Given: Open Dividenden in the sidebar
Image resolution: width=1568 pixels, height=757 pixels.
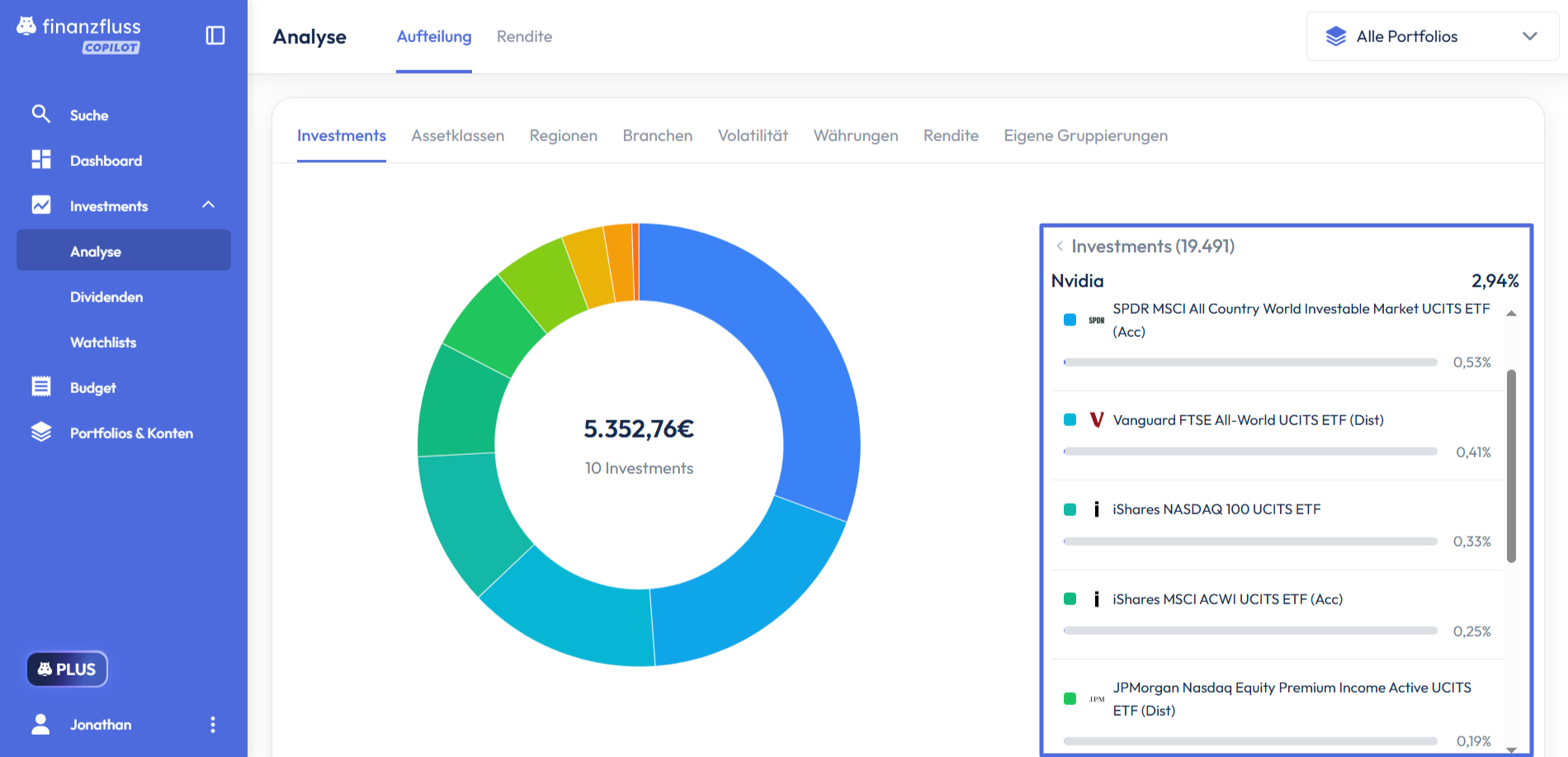Looking at the screenshot, I should [106, 297].
